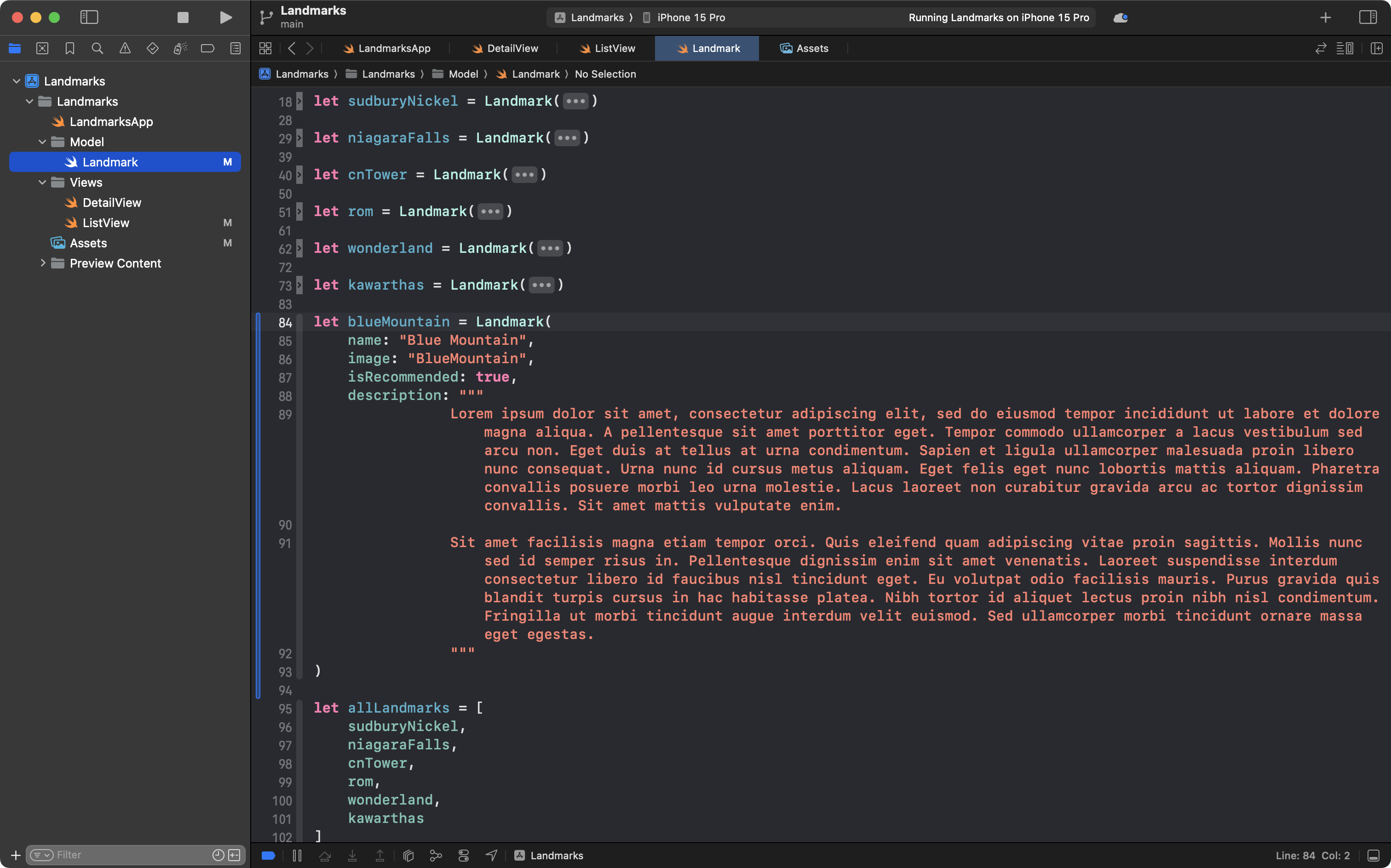Expand the Preview Content folder

pyautogui.click(x=43, y=263)
